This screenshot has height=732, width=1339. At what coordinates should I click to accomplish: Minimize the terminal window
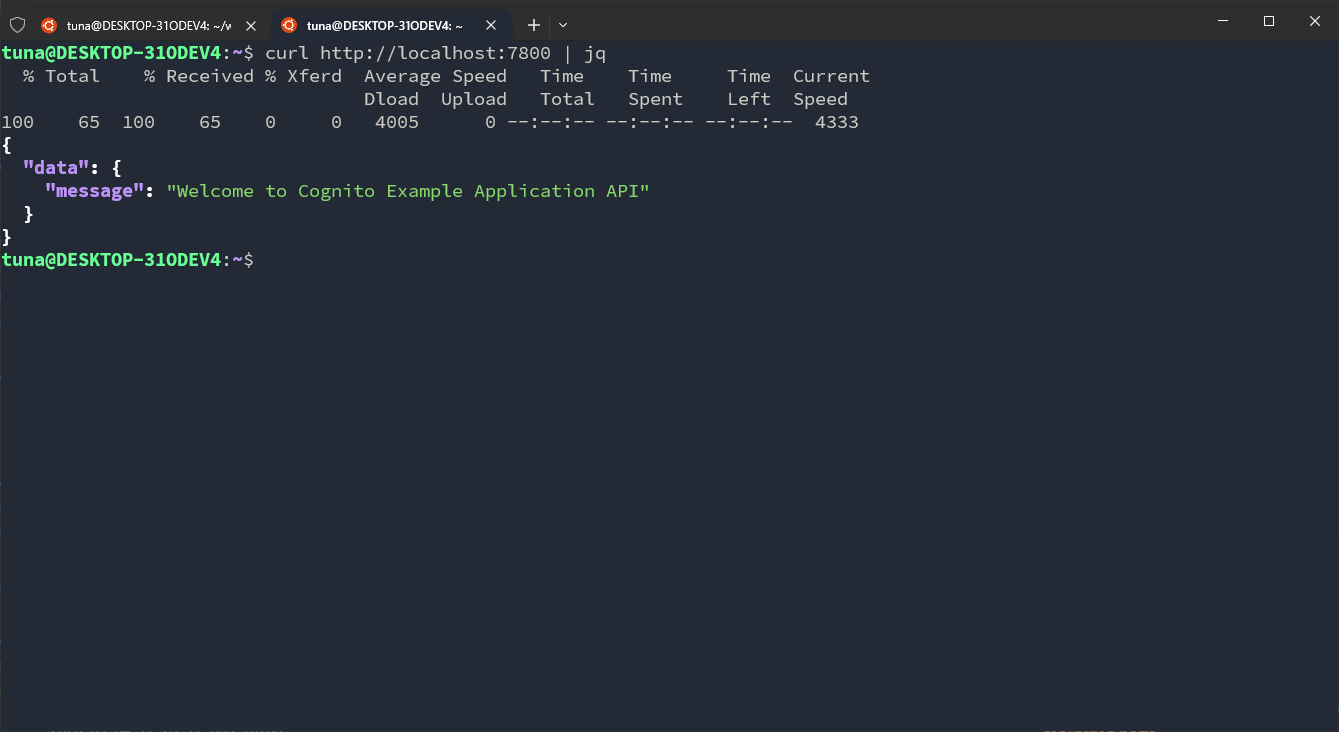click(1223, 21)
